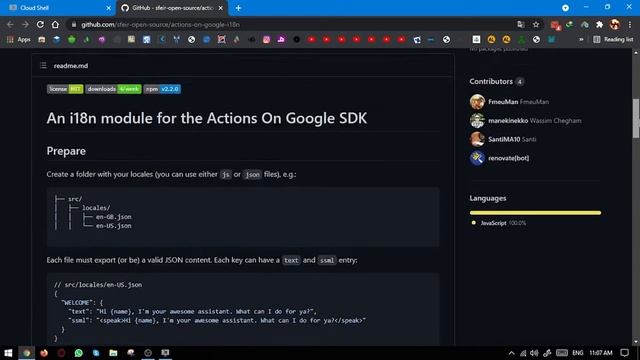The image size is (640, 360).
Task: Open the browser home page
Action: (55, 24)
